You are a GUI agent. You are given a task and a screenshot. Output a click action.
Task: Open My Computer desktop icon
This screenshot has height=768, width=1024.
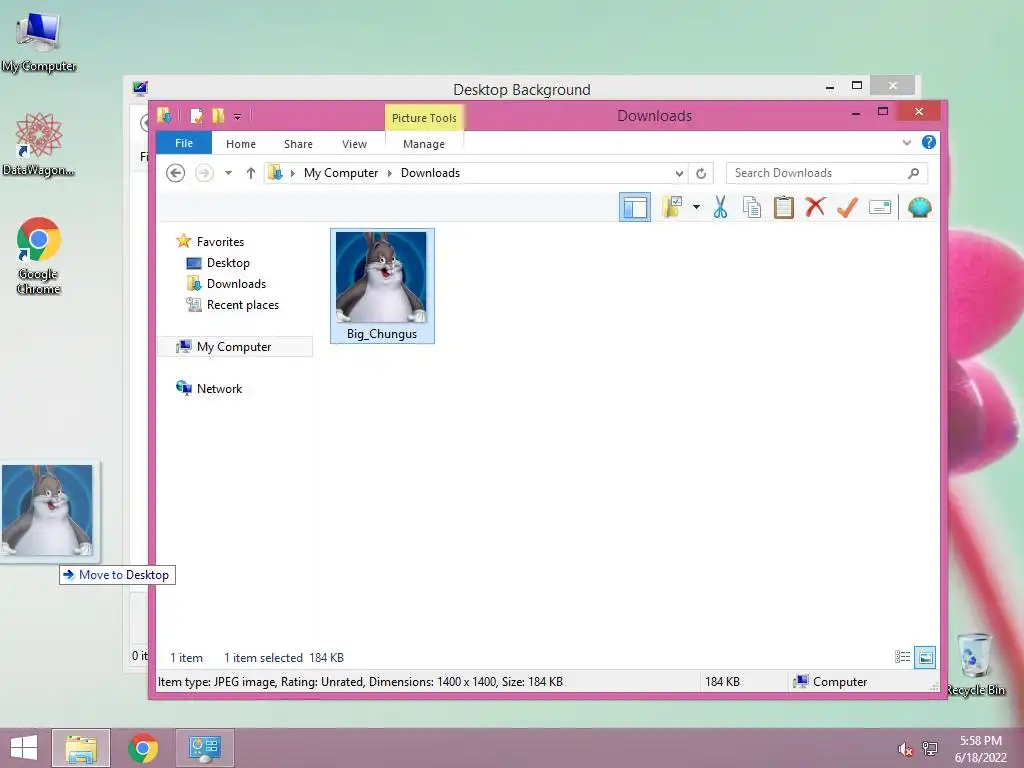pyautogui.click(x=39, y=42)
